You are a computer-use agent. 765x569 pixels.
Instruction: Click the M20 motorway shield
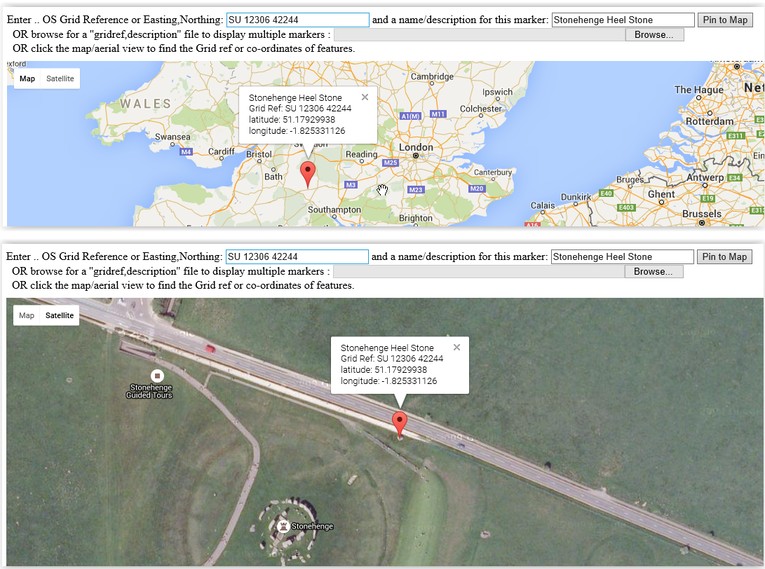pos(476,188)
